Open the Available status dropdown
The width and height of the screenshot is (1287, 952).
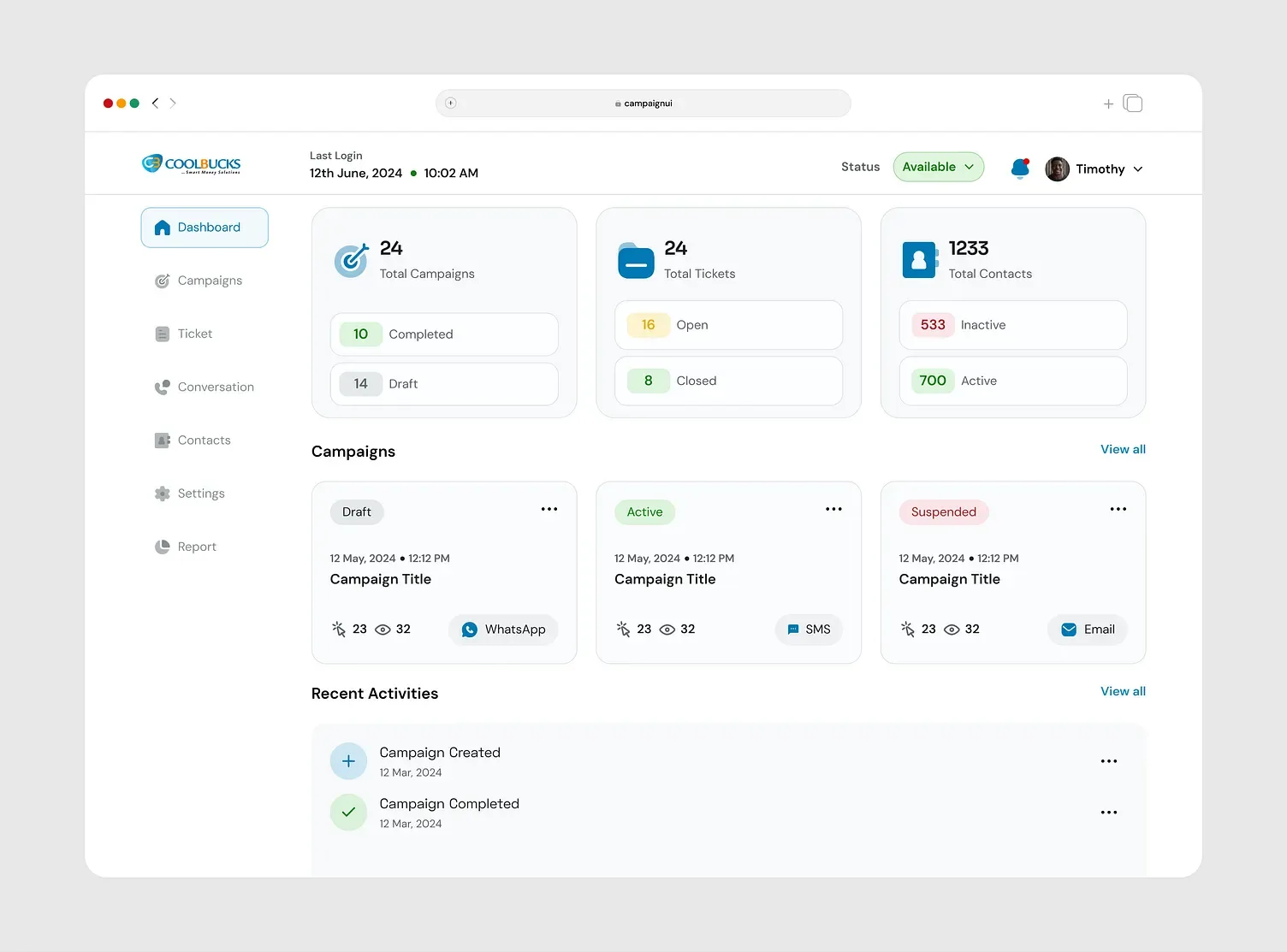point(939,167)
